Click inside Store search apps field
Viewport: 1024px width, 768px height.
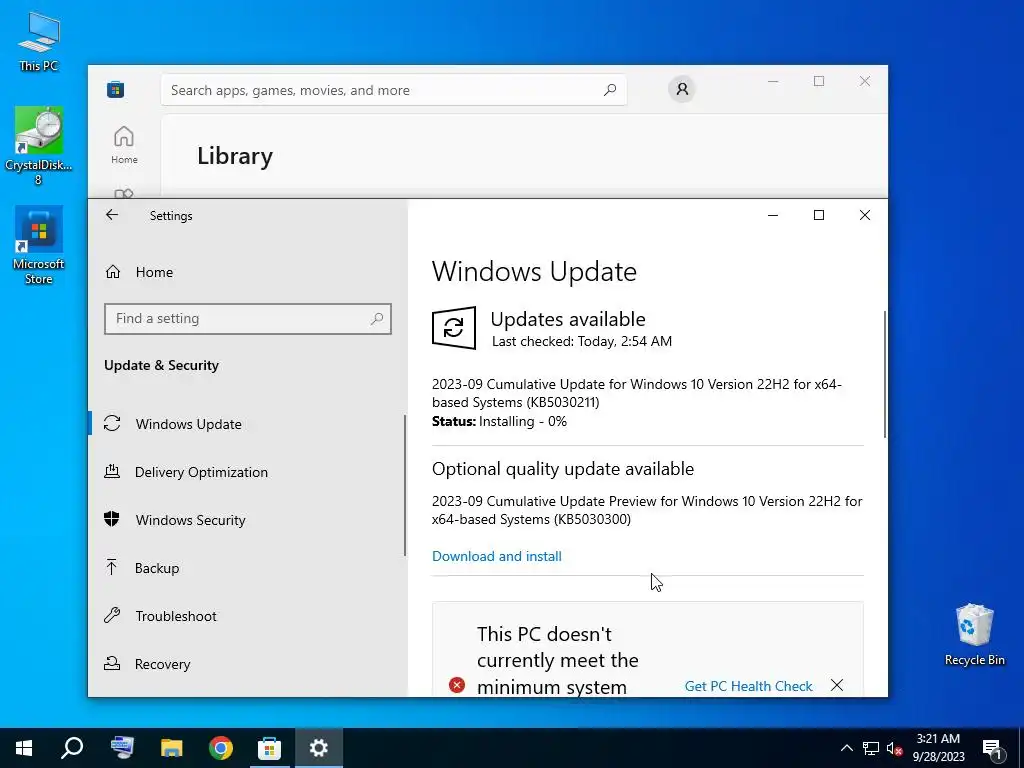[394, 90]
